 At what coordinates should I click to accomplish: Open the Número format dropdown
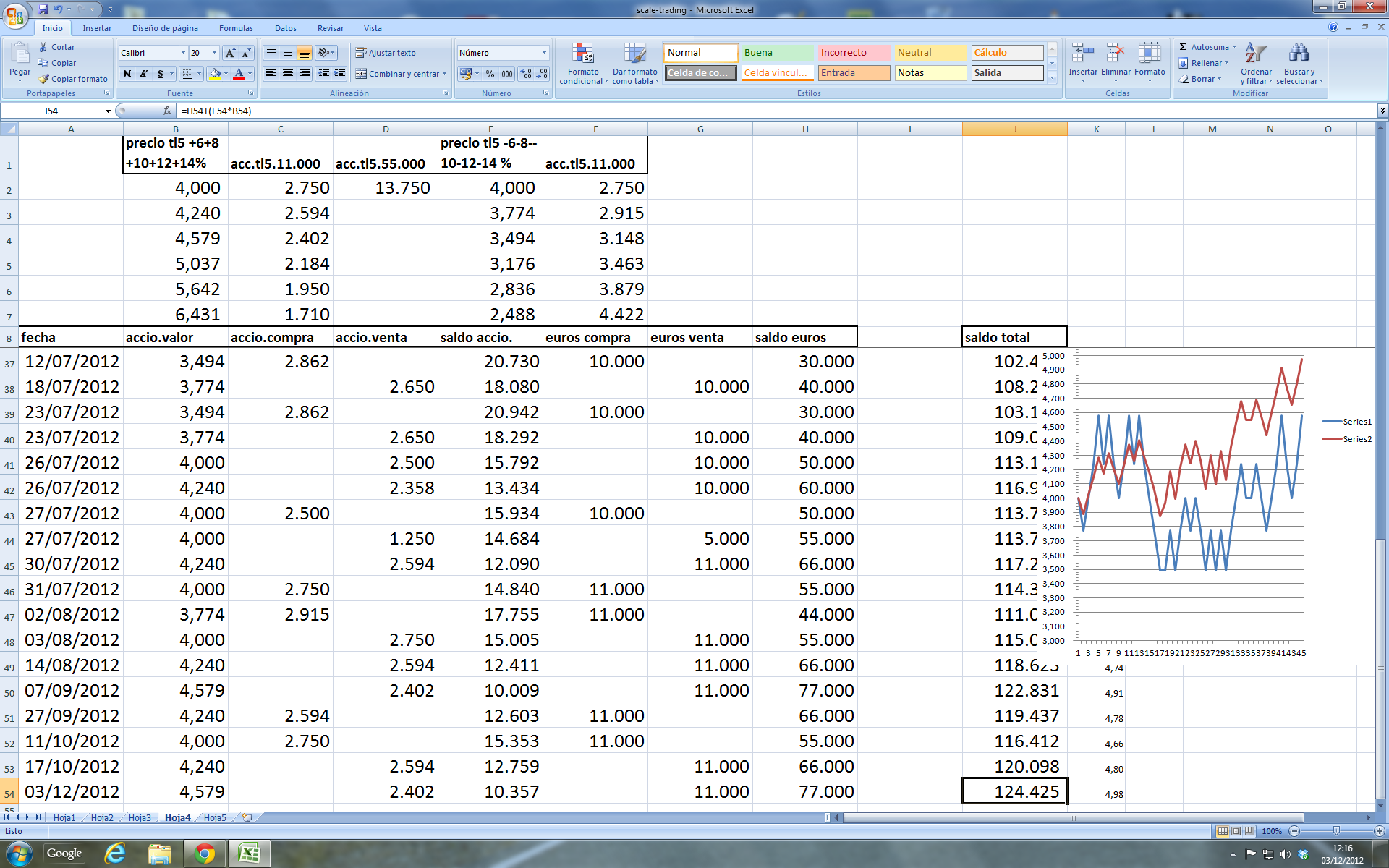(544, 53)
